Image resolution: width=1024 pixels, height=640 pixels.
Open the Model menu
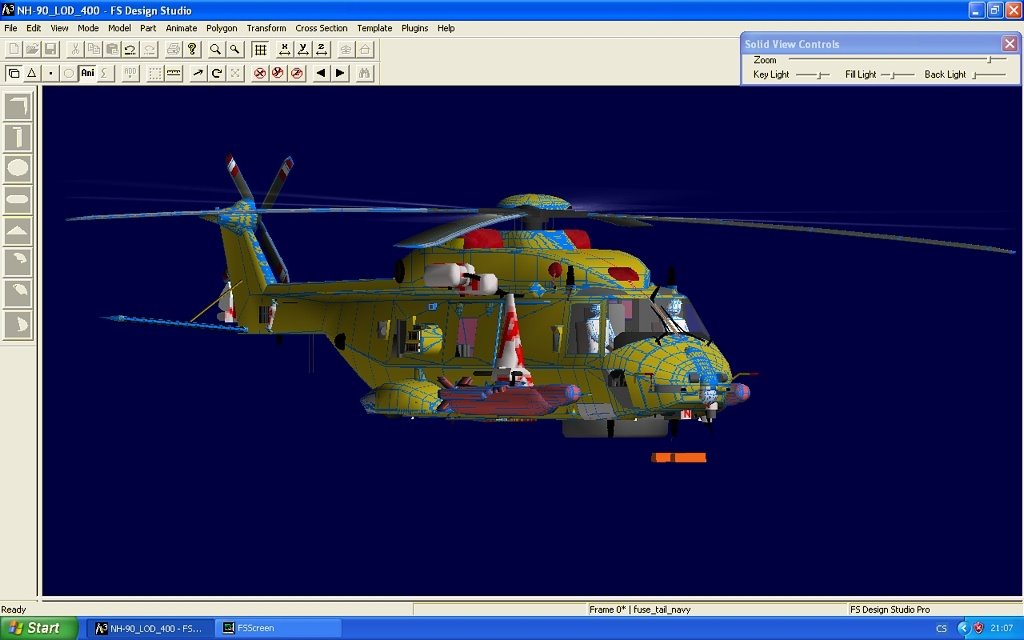[x=120, y=28]
